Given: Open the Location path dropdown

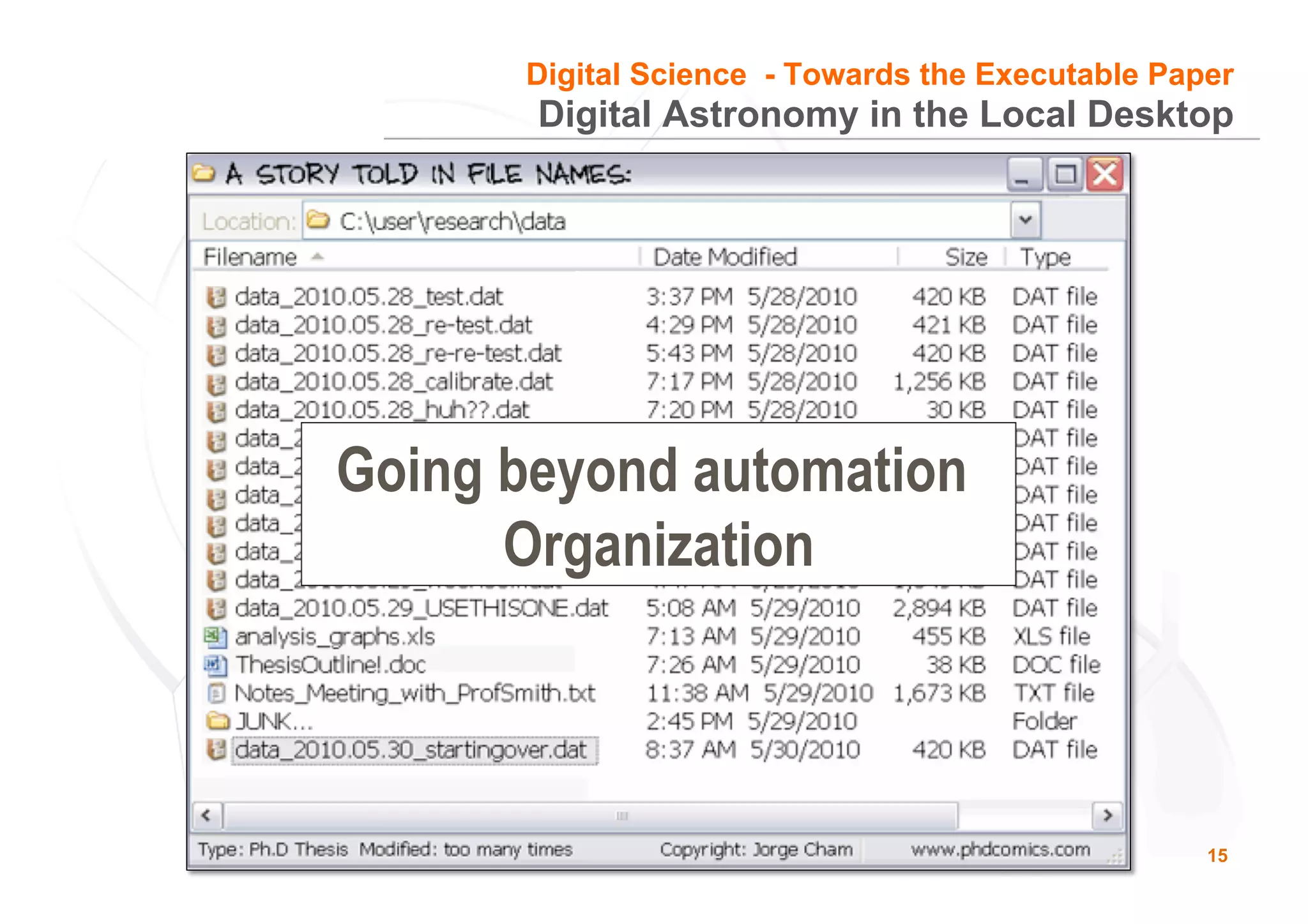Looking at the screenshot, I should pyautogui.click(x=1026, y=220).
